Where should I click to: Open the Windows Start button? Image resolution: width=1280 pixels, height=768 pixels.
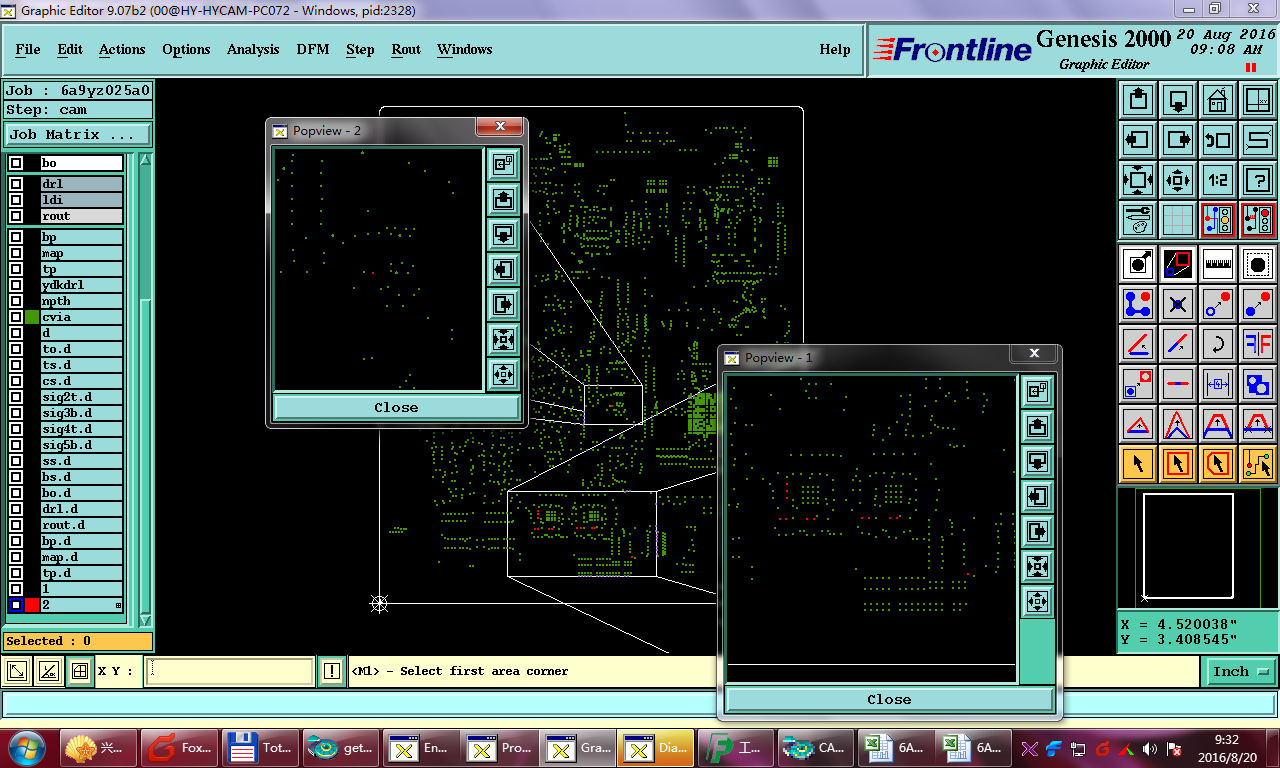coord(25,747)
